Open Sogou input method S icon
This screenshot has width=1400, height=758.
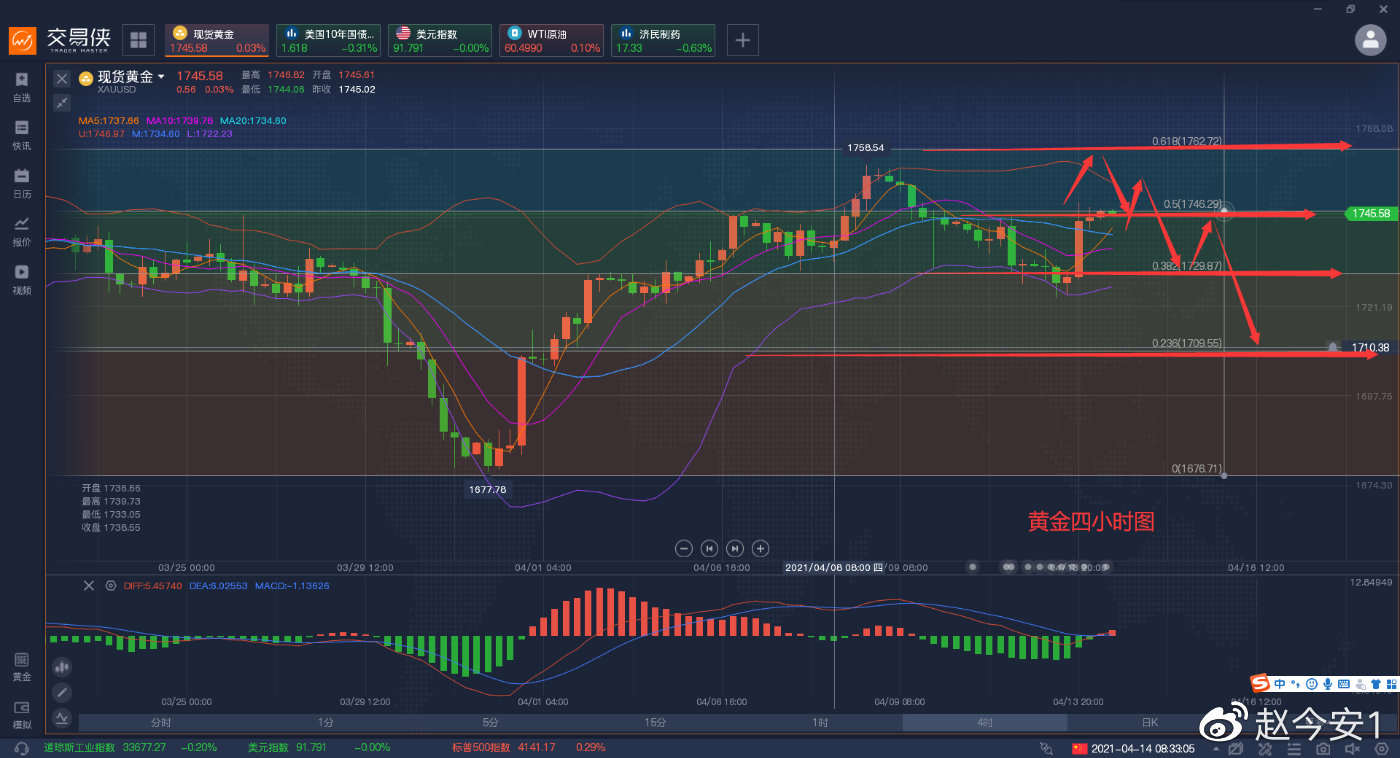point(1260,684)
